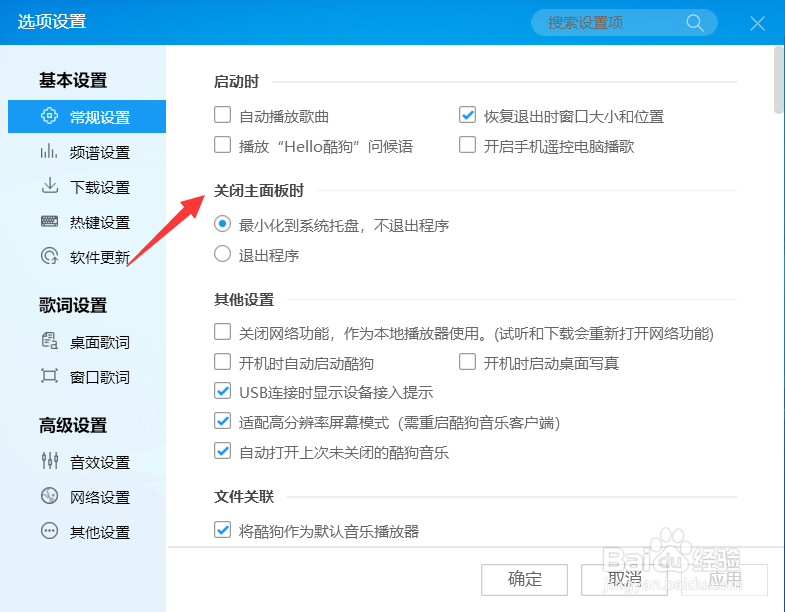
Task: Click the 取消 button
Action: coord(624,579)
